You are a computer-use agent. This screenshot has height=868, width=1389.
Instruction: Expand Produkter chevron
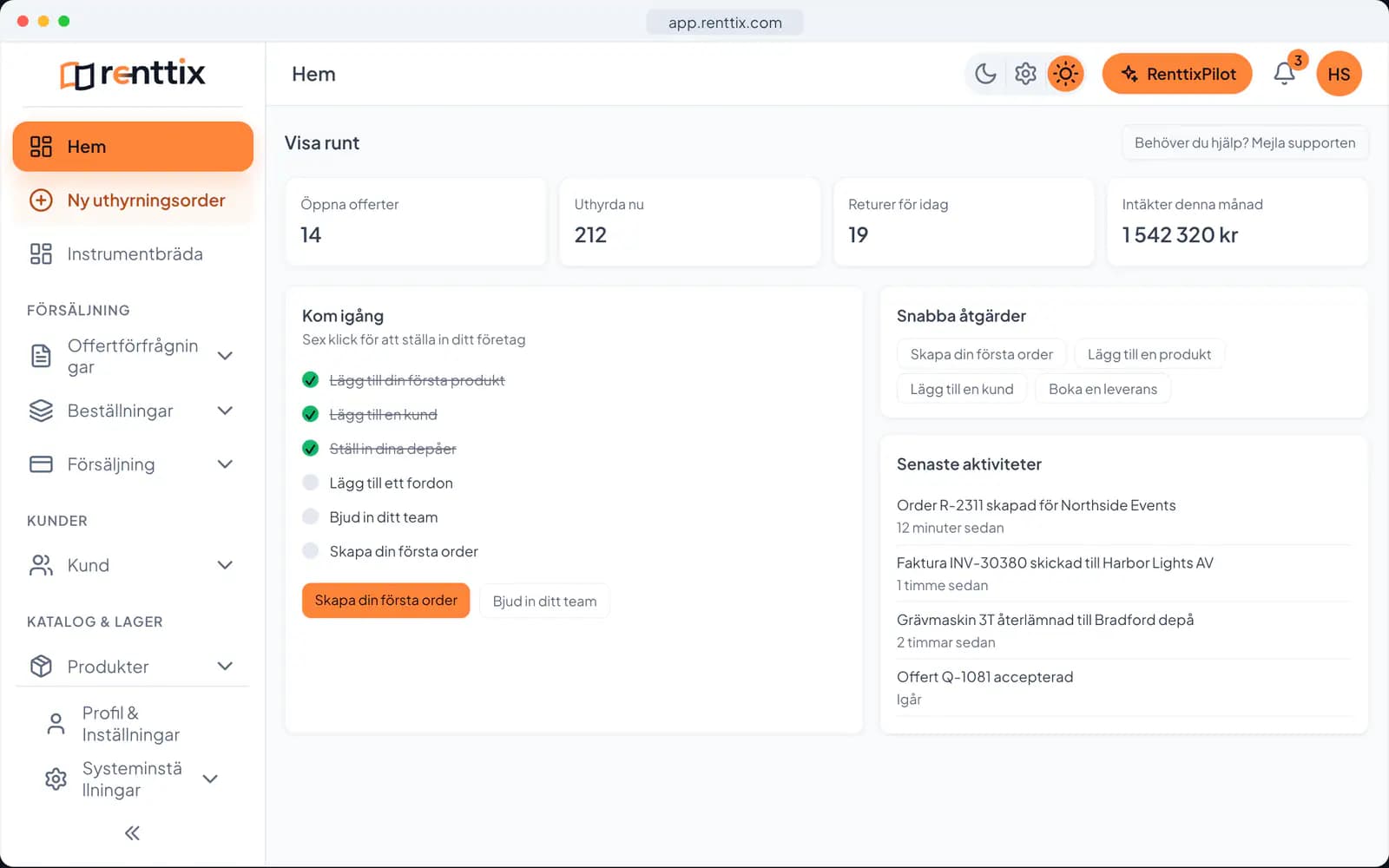[x=225, y=666]
